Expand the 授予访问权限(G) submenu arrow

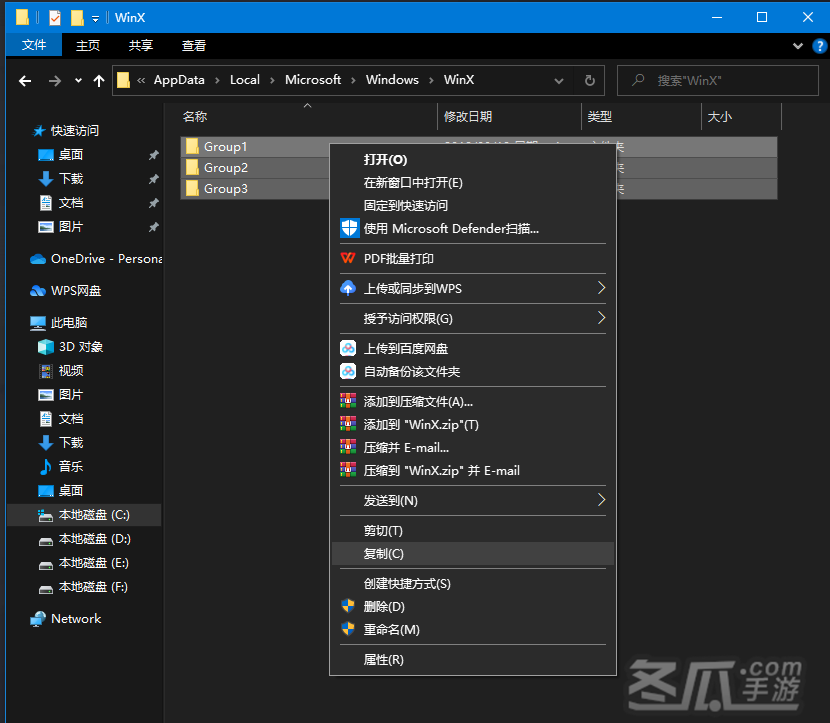pyautogui.click(x=601, y=318)
